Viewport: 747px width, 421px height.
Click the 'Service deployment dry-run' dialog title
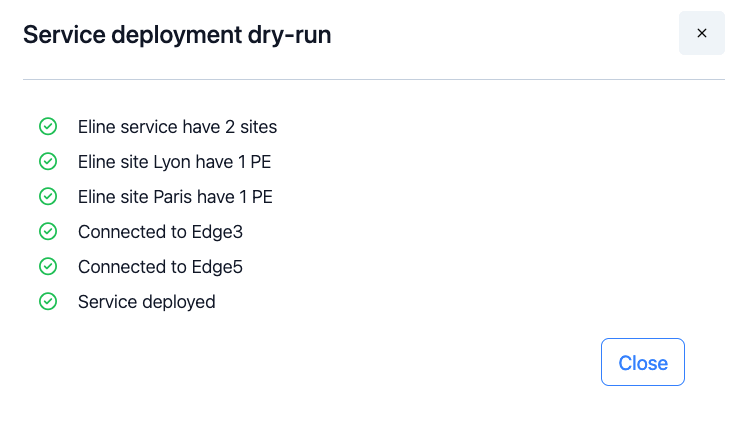[x=177, y=35]
